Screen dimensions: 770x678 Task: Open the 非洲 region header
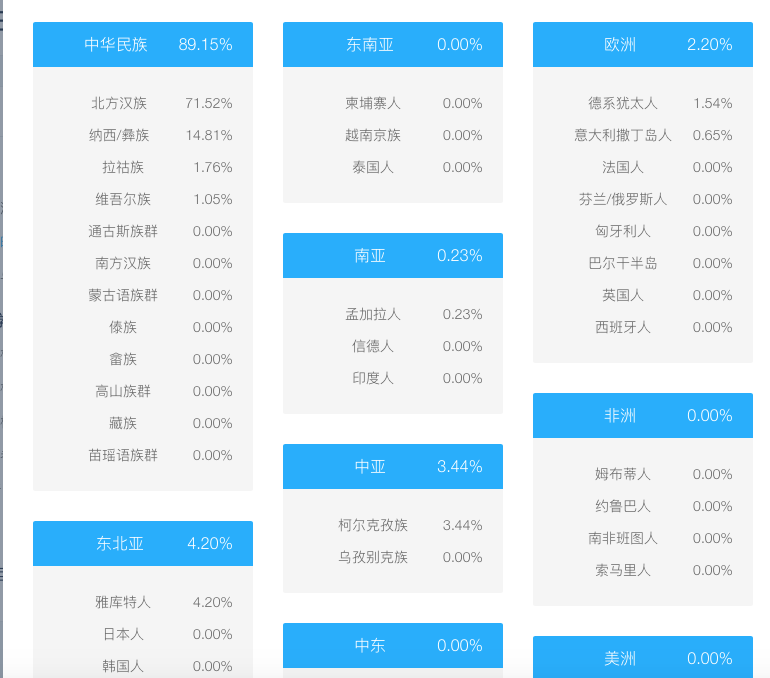pos(642,415)
